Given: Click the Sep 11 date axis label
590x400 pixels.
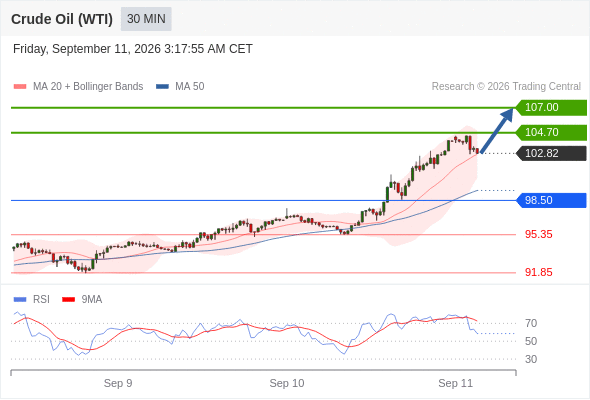Looking at the screenshot, I should click(x=455, y=383).
